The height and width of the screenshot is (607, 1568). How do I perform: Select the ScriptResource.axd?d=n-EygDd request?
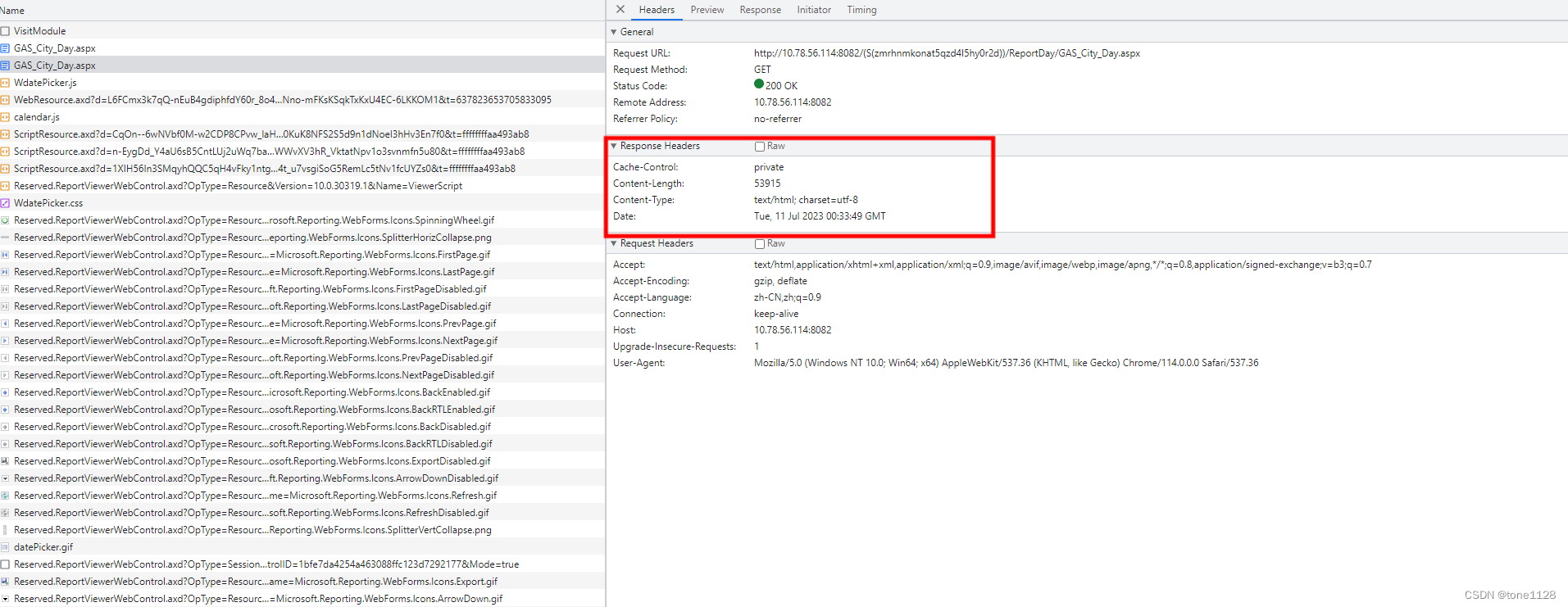pos(302,152)
